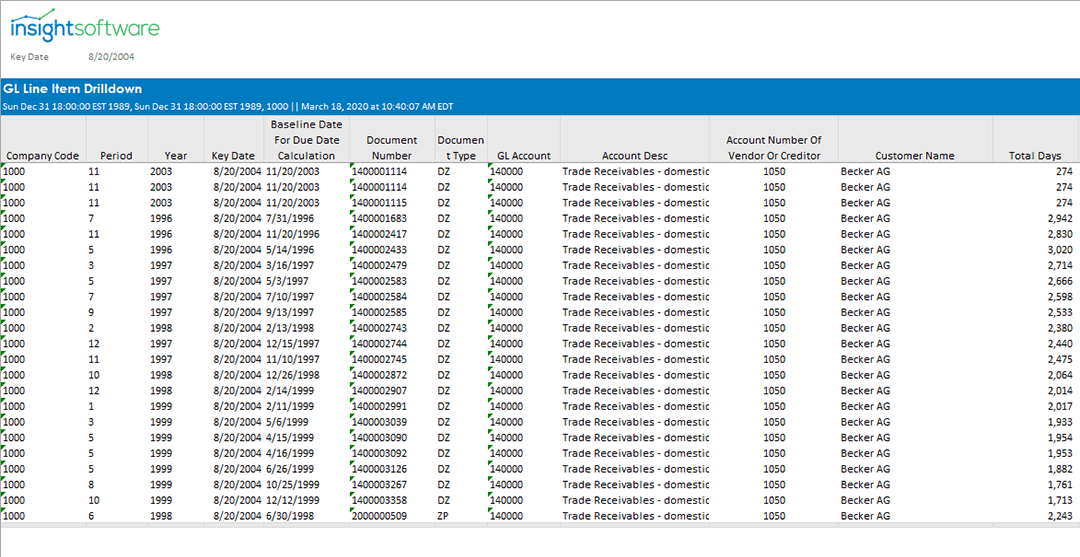Click Total Days value 1,713
Image resolution: width=1080 pixels, height=557 pixels.
pyautogui.click(x=1059, y=501)
